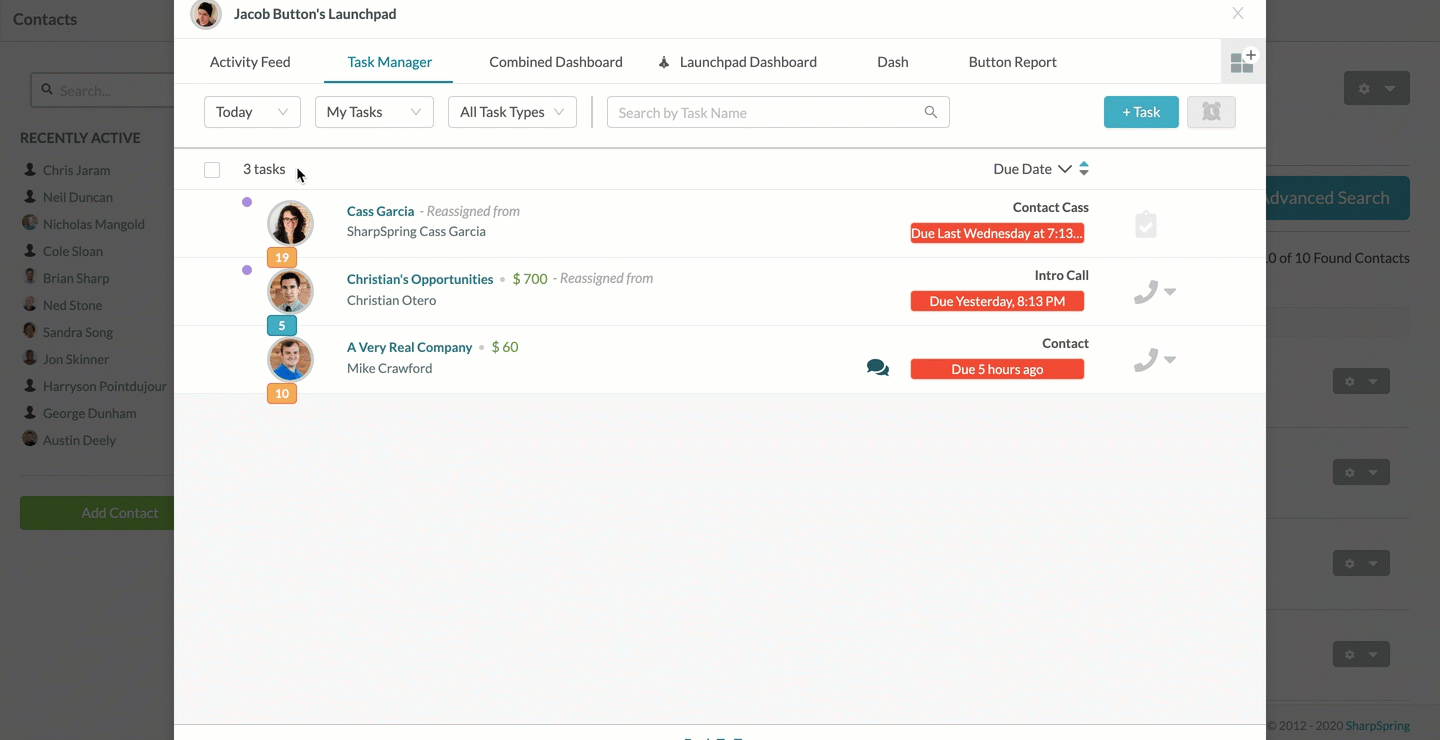Open chat bubbles icon for Mike Crawford task

click(x=878, y=368)
